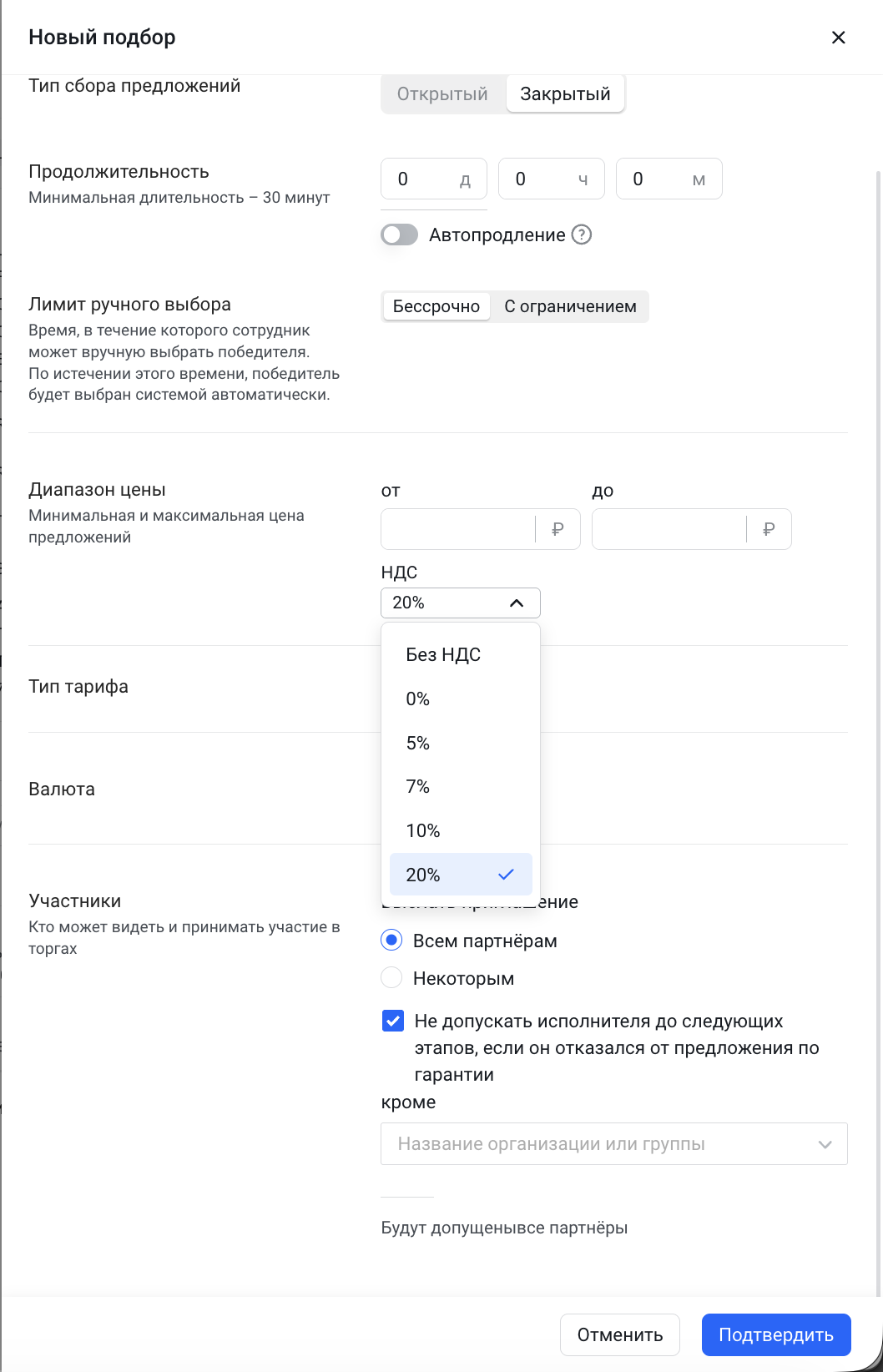Click the checkmark beside the 20% option
The height and width of the screenshot is (1372, 883).
tap(506, 875)
